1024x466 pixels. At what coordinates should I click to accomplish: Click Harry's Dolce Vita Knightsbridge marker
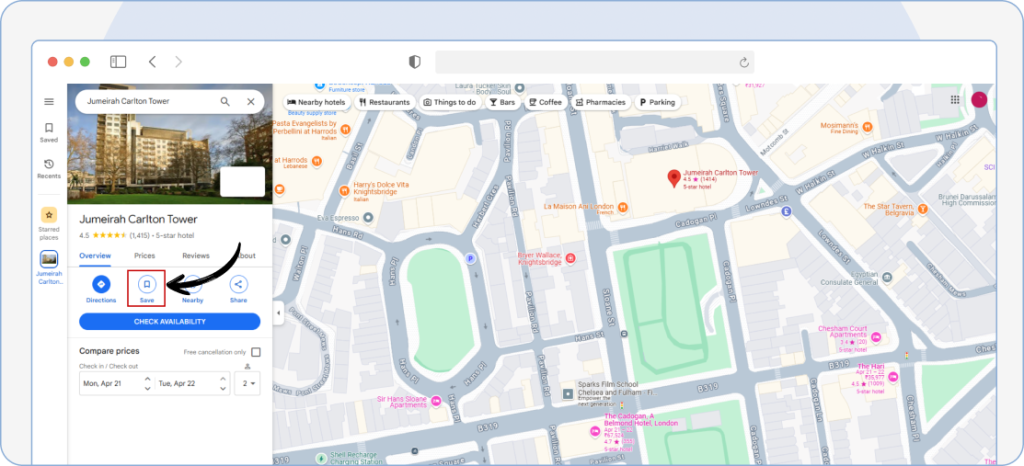click(345, 191)
